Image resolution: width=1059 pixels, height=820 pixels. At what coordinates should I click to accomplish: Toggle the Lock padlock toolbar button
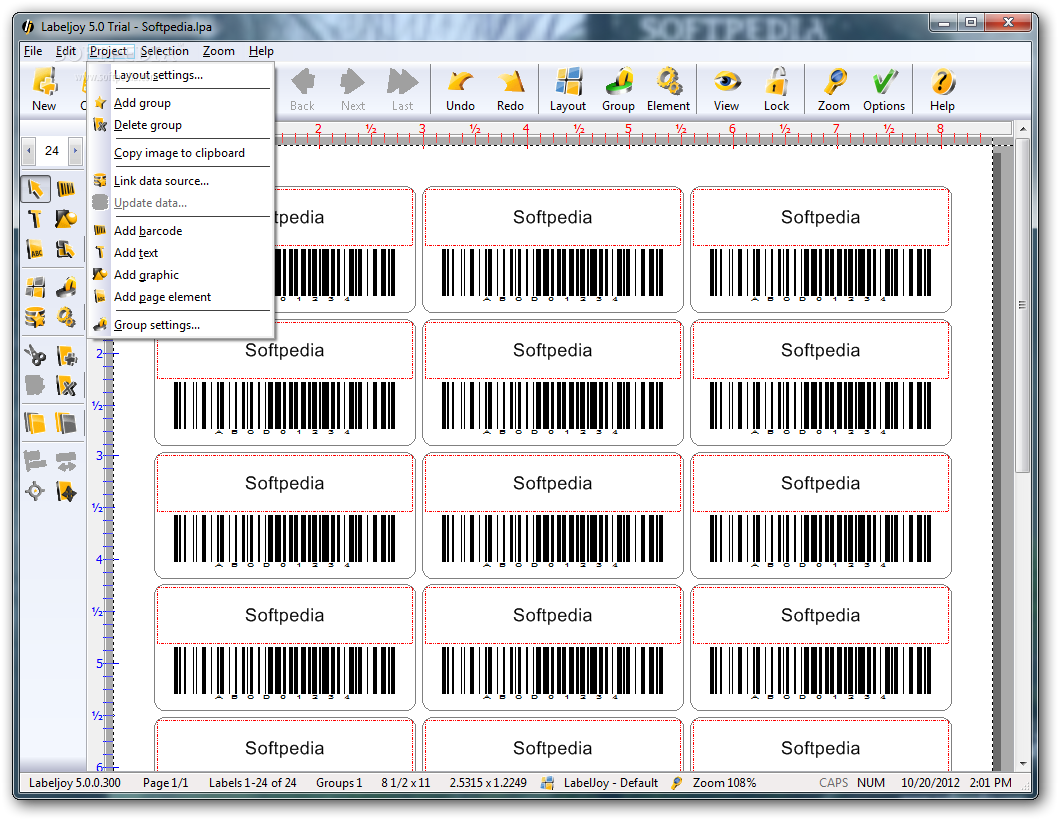[777, 89]
